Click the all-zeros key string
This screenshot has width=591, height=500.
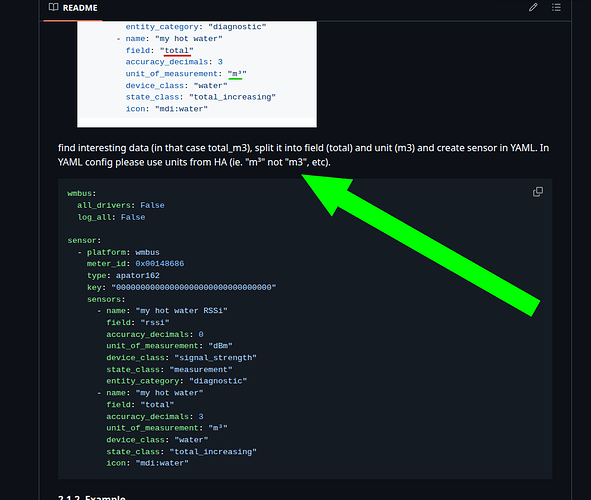(194, 287)
